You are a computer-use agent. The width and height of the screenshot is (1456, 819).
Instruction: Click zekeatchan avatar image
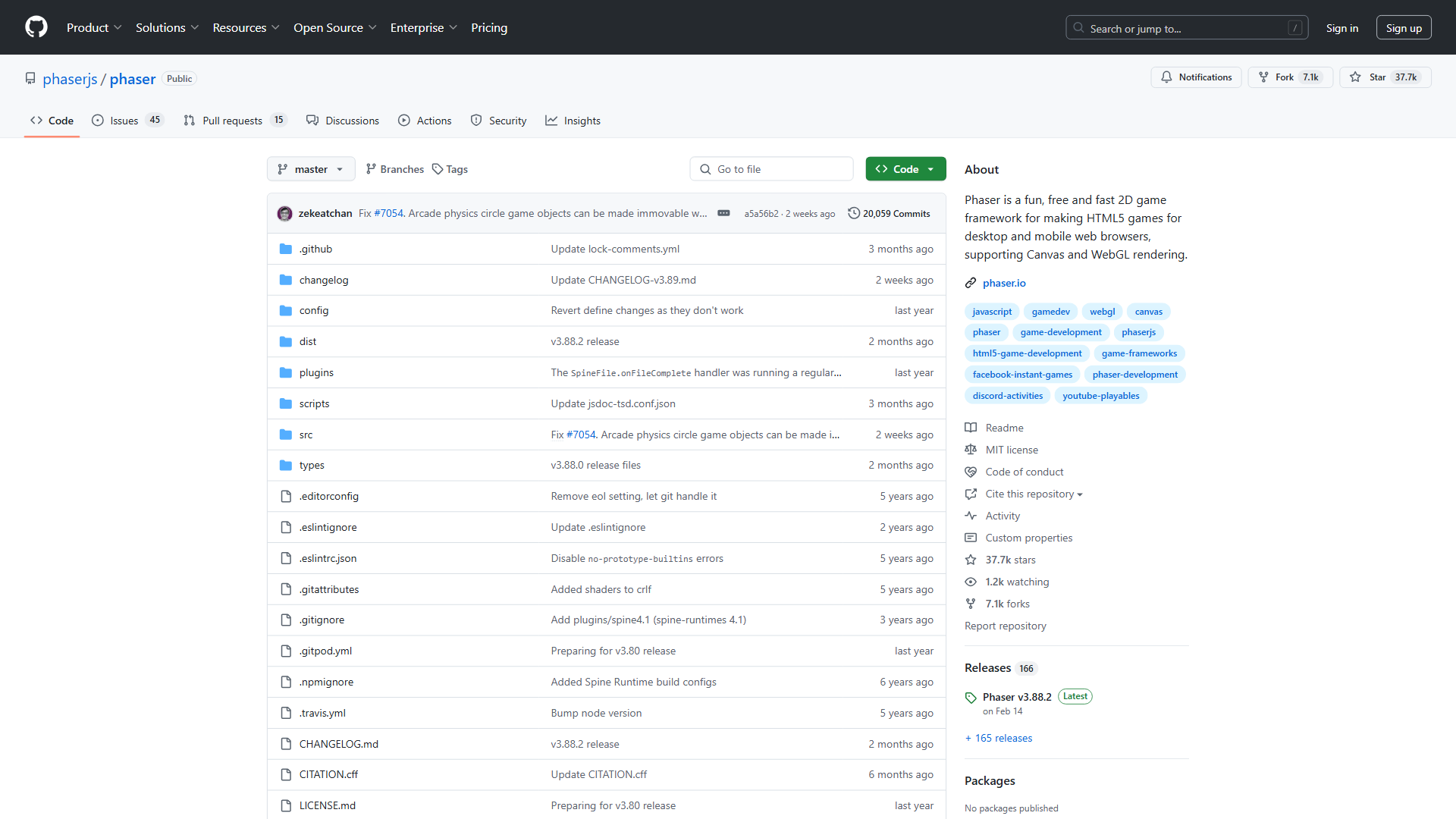coord(285,214)
